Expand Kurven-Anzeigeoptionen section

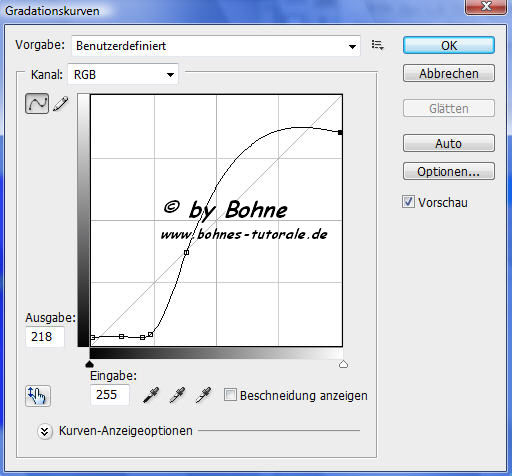pos(44,431)
